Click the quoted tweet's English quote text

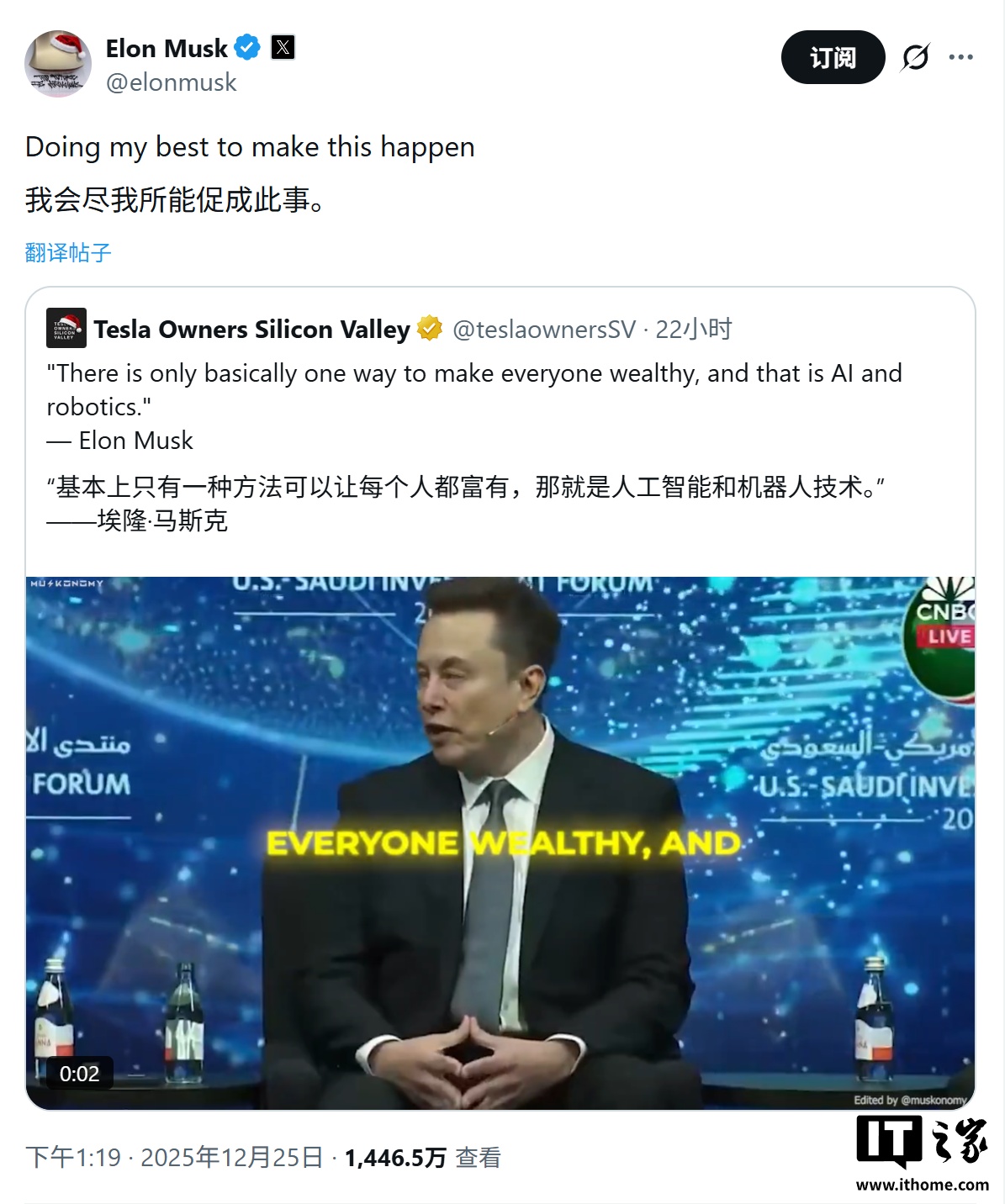473,389
